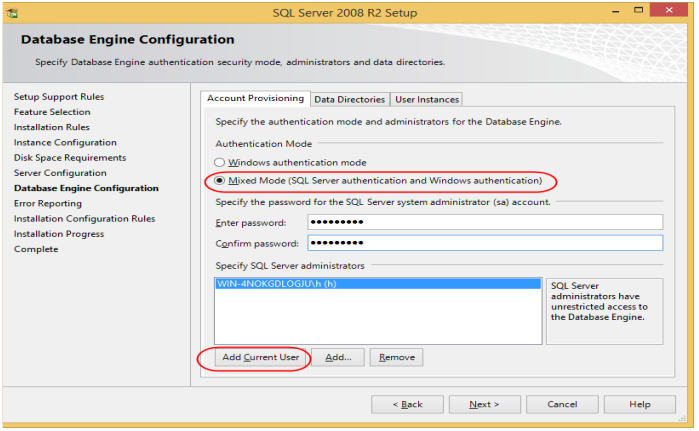Viewport: 699px width, 431px height.
Task: Click Complete step in sidebar
Action: tap(36, 249)
